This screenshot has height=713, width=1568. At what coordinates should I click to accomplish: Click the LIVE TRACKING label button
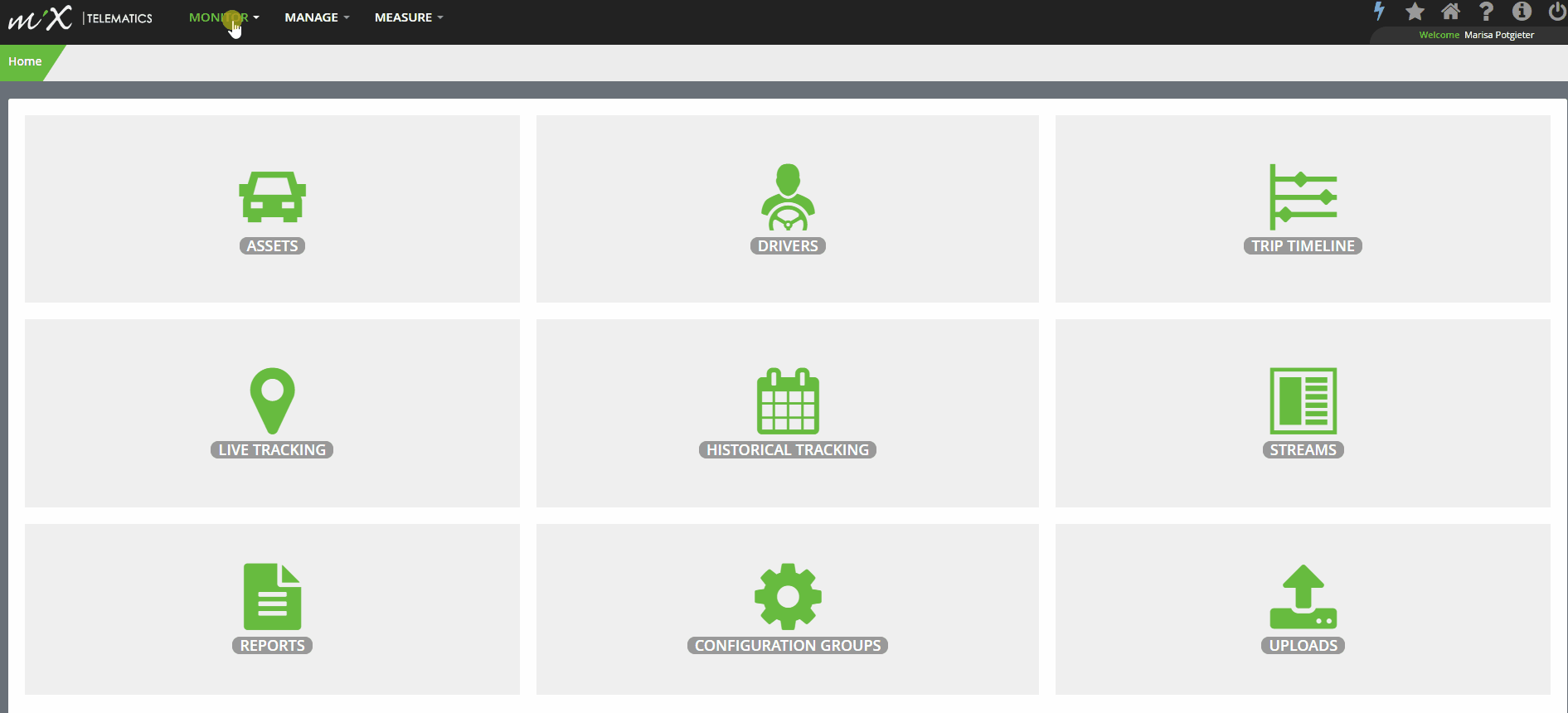[x=272, y=450]
